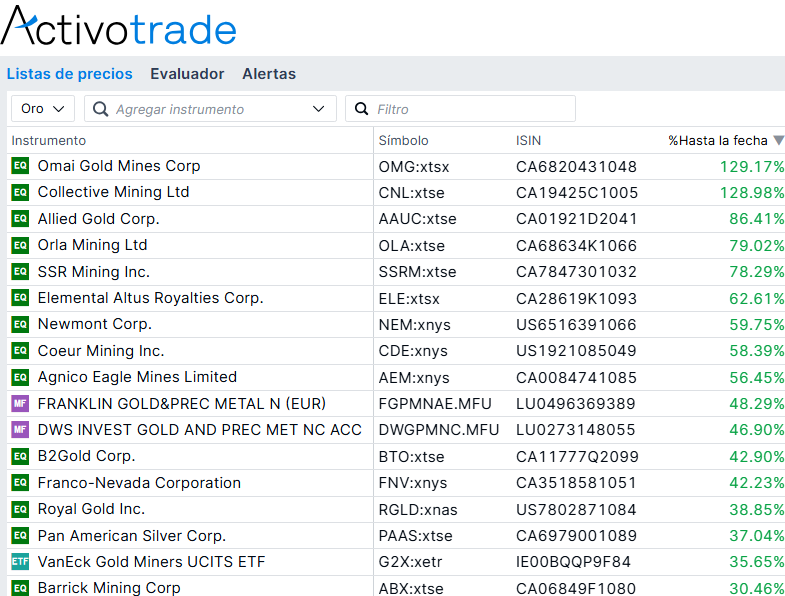Click the ETF icon beside VanEck Gold Miners
785x596 pixels.
[x=20, y=562]
